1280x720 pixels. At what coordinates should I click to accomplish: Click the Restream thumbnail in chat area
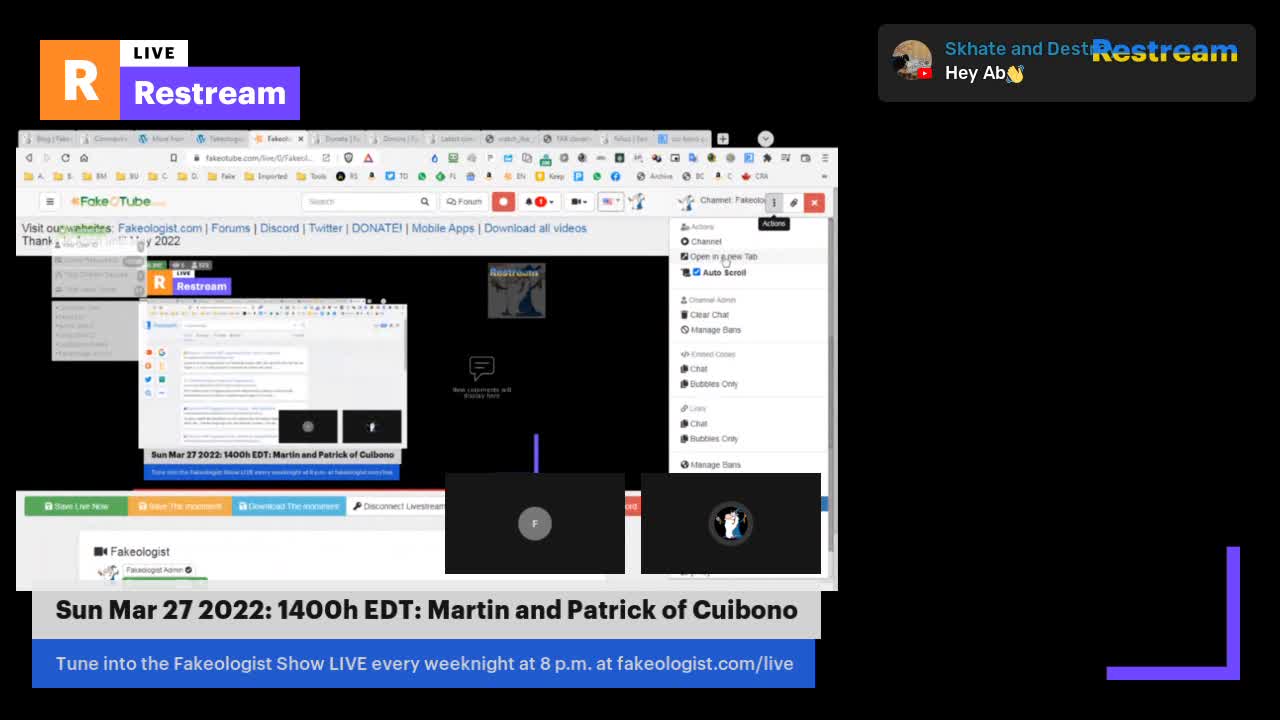516,290
